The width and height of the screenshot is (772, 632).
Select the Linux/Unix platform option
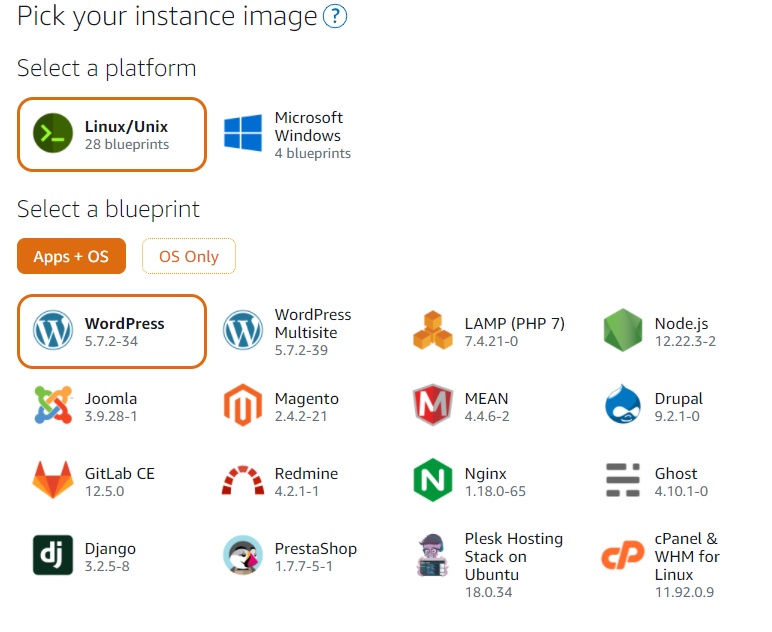coord(111,134)
